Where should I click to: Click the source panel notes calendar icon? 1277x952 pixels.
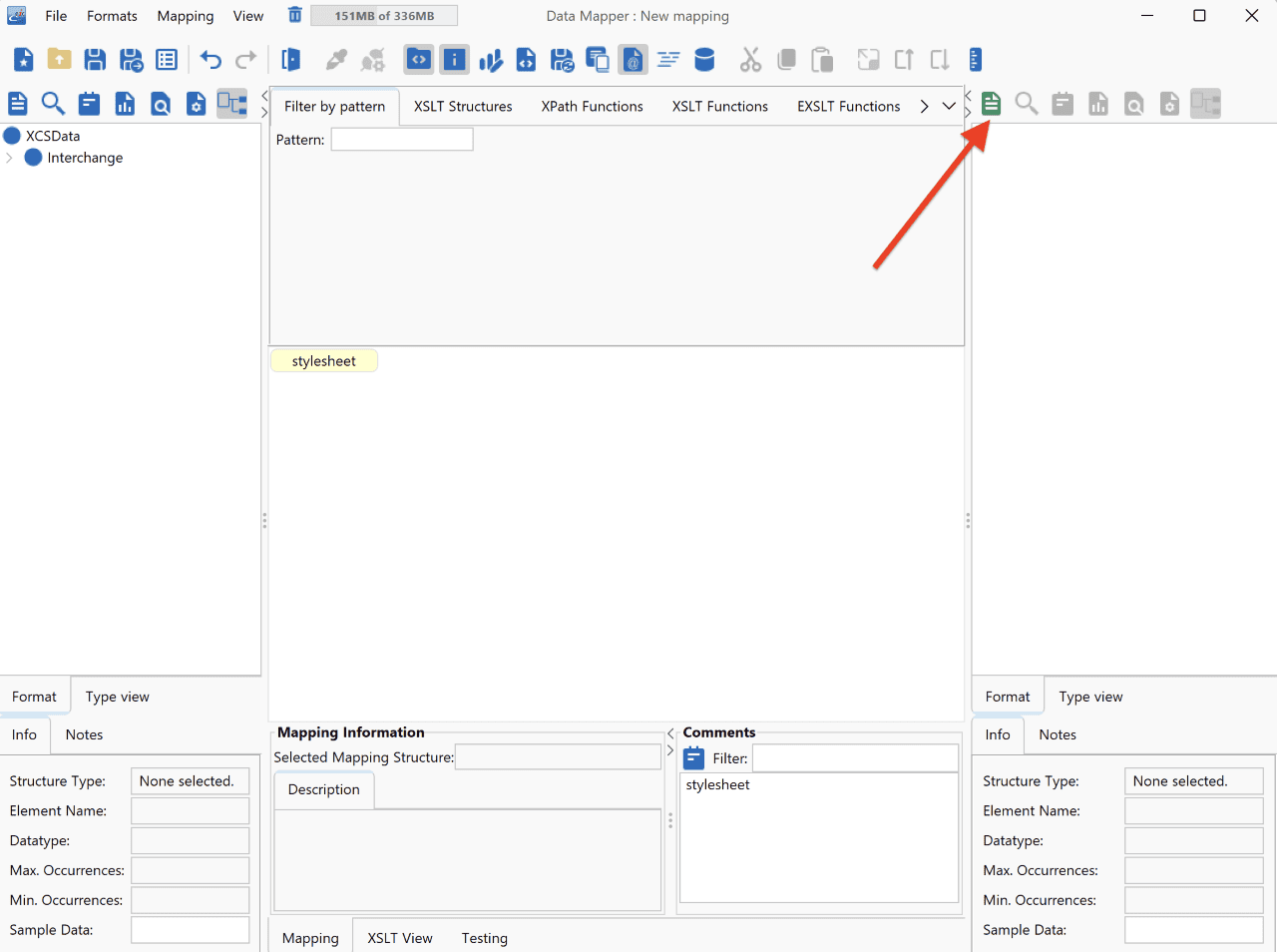(89, 103)
